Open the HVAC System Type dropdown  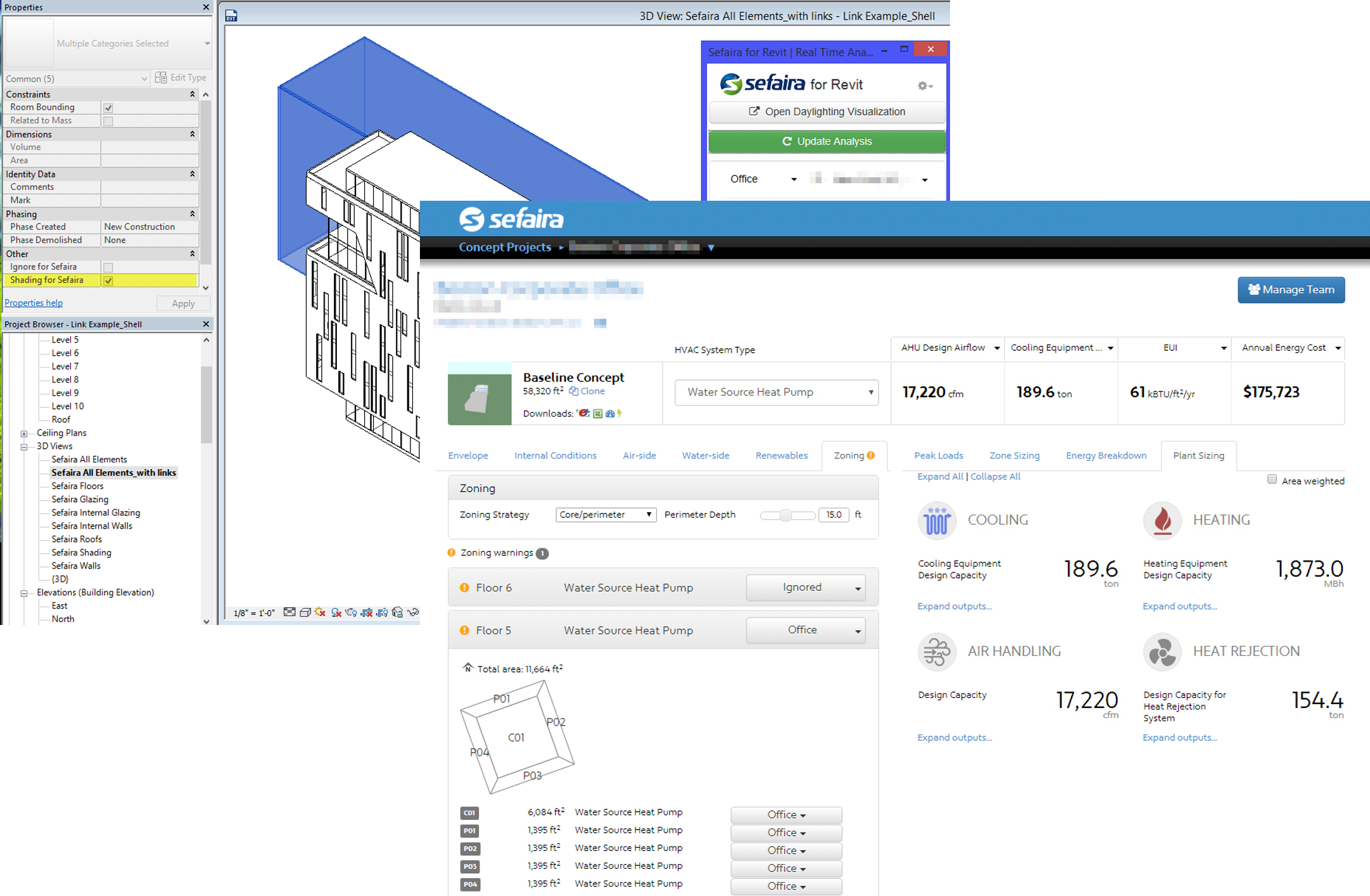776,393
